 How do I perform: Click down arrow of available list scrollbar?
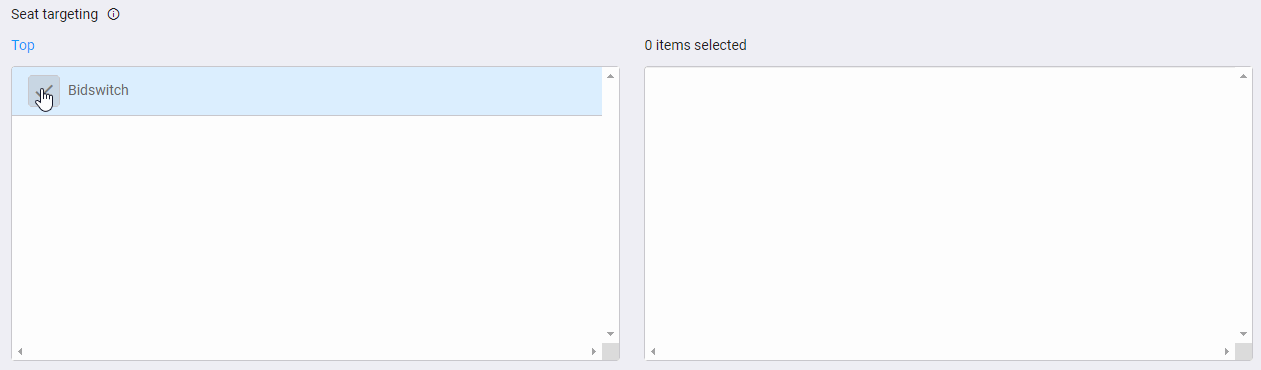(610, 334)
